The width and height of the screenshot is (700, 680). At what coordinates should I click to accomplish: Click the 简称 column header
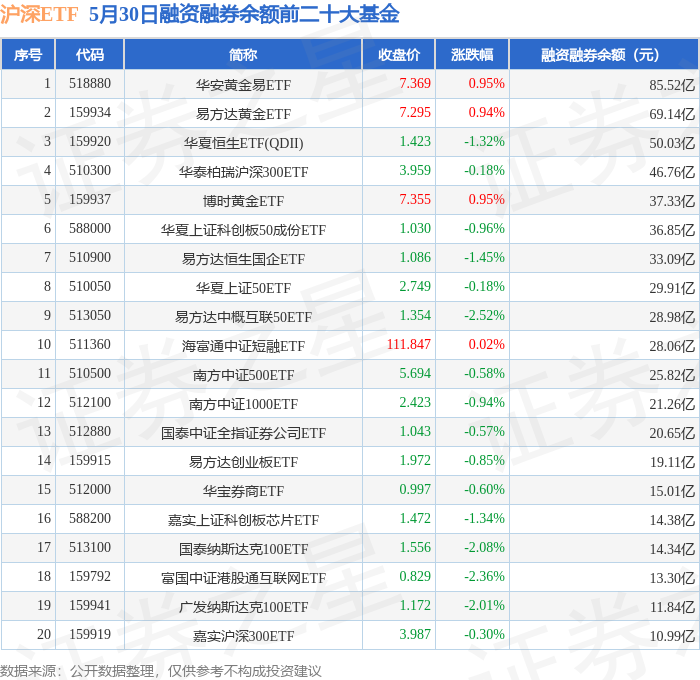tap(243, 54)
